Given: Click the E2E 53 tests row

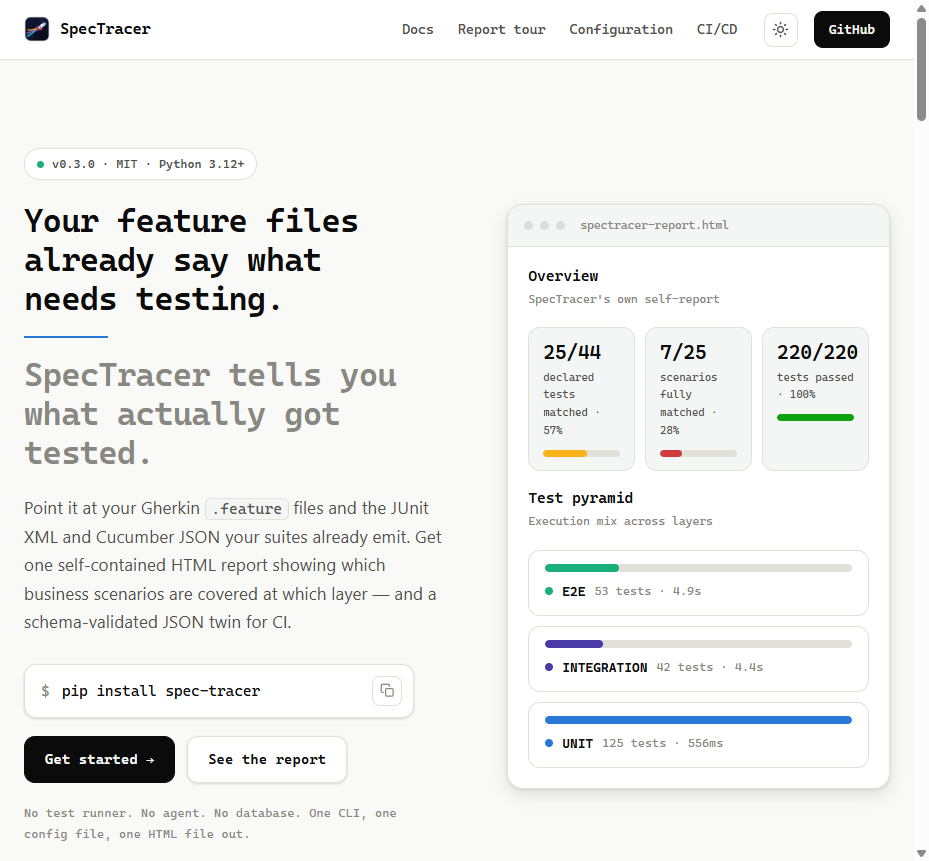Looking at the screenshot, I should (x=699, y=583).
